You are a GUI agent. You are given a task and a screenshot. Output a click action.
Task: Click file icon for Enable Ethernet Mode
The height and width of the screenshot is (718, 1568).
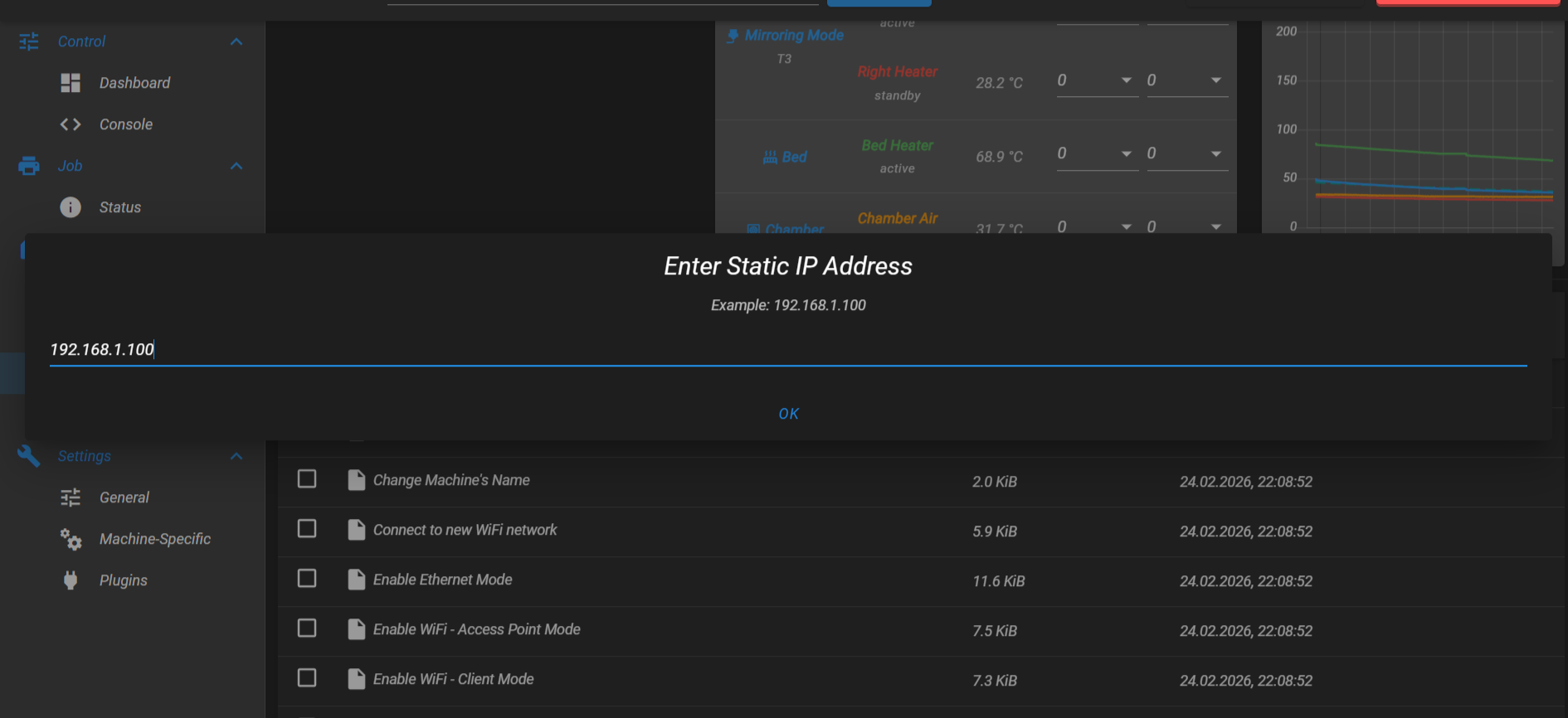(357, 580)
